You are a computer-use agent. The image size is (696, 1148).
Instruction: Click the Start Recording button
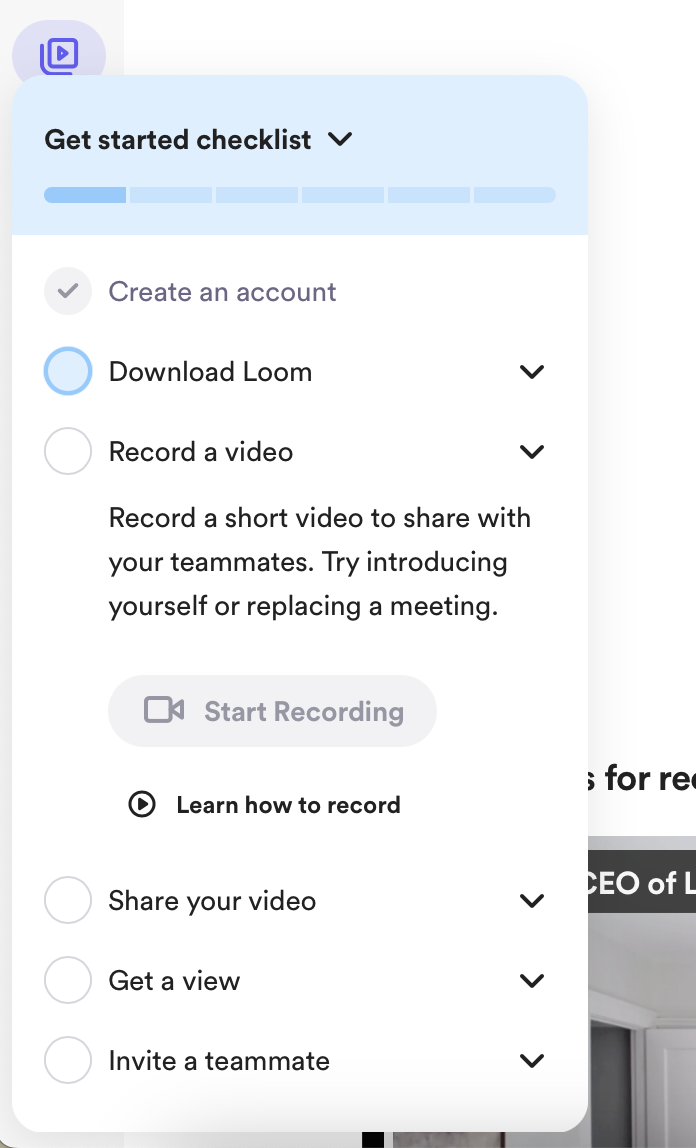click(x=272, y=711)
